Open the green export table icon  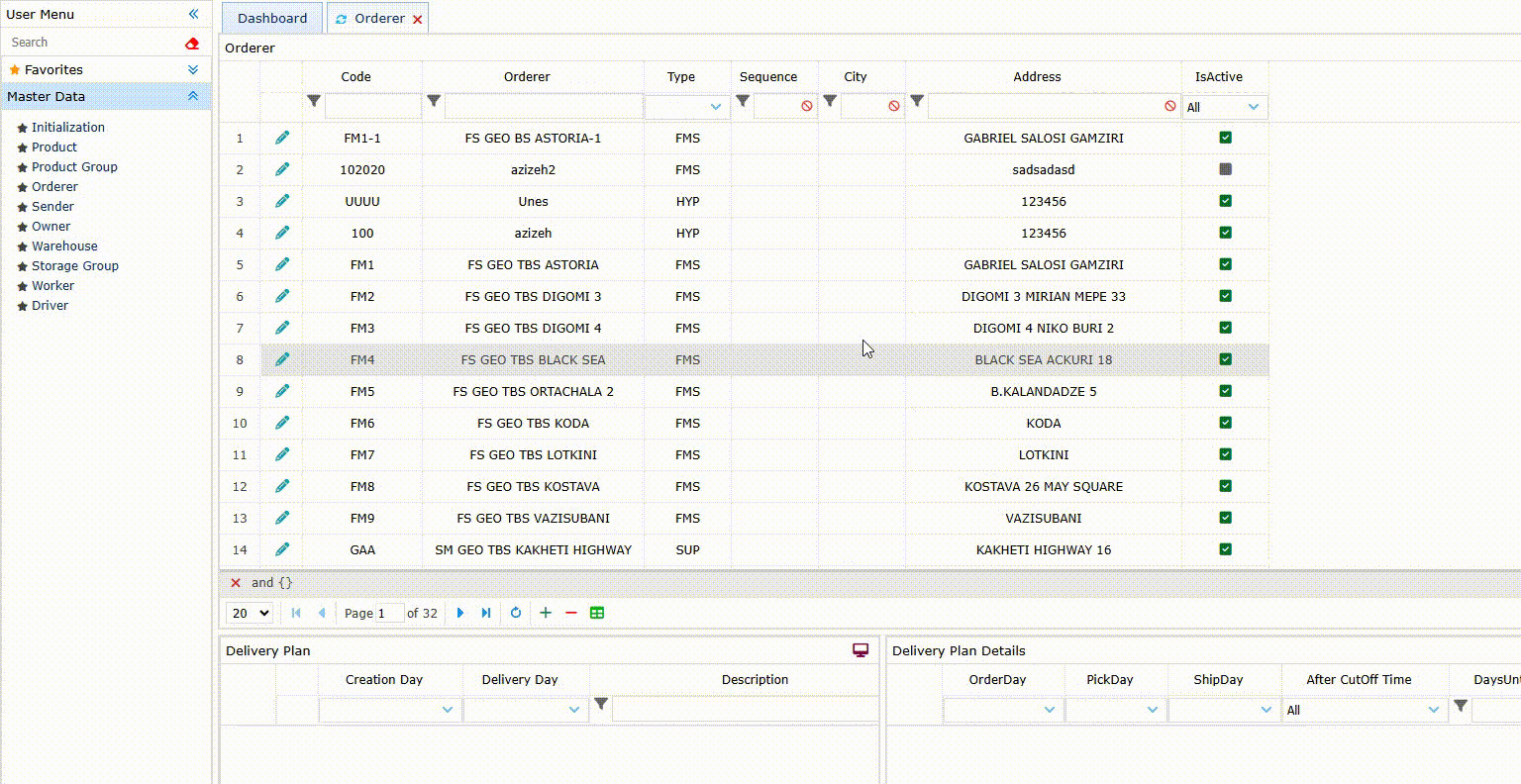(597, 613)
